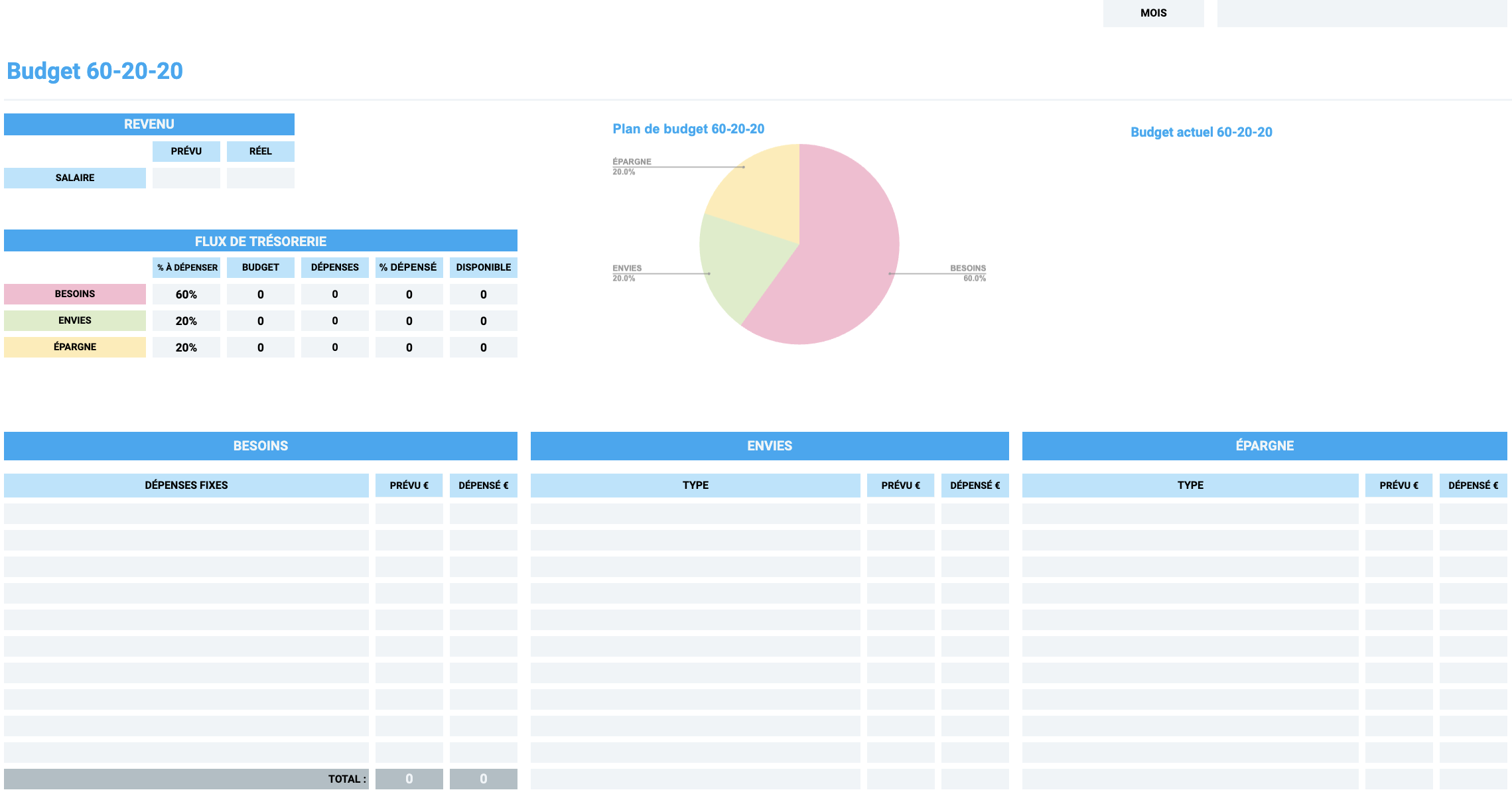Click the ENVIES 20.0% chart label

[x=627, y=273]
